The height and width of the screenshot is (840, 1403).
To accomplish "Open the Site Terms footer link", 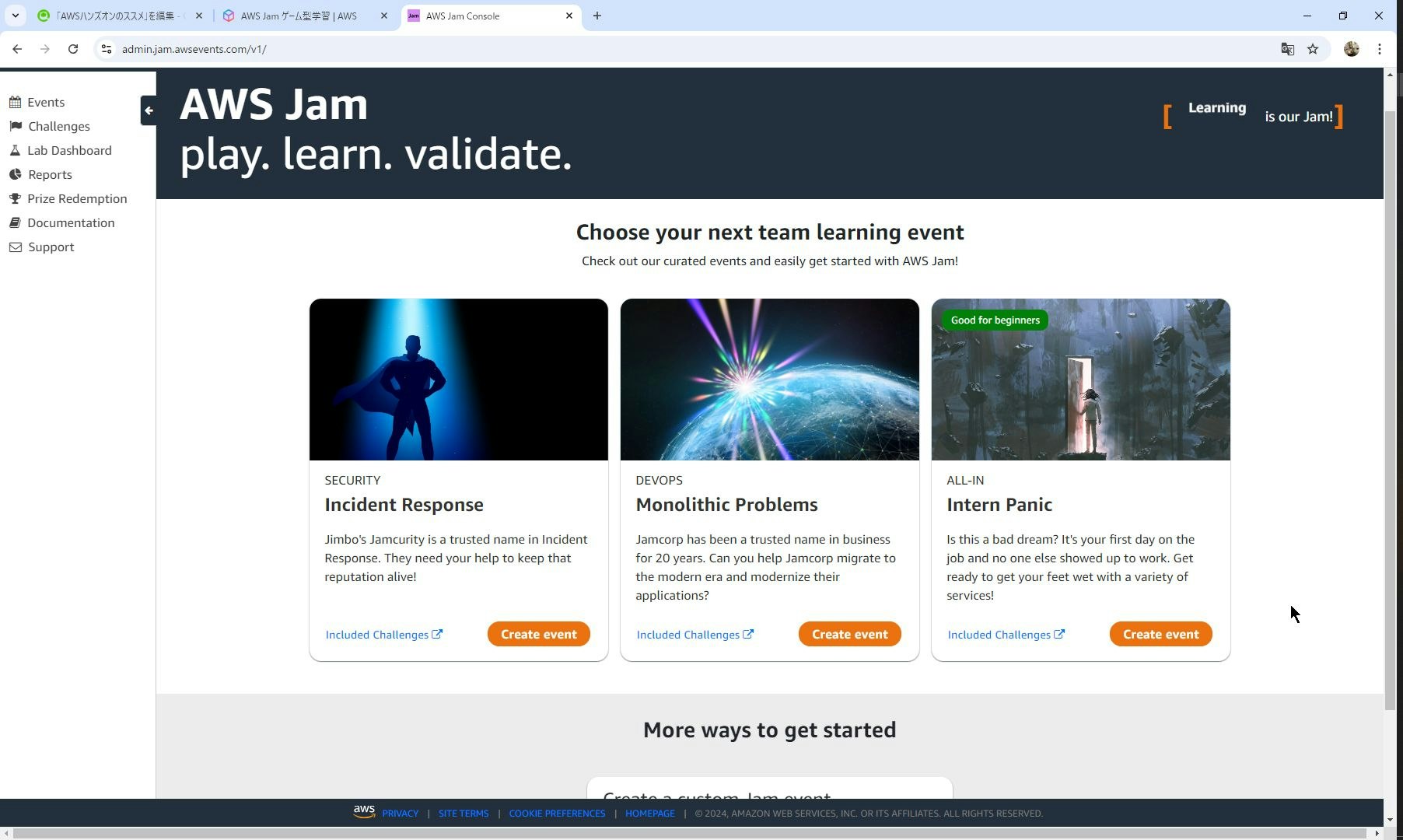I will (464, 813).
